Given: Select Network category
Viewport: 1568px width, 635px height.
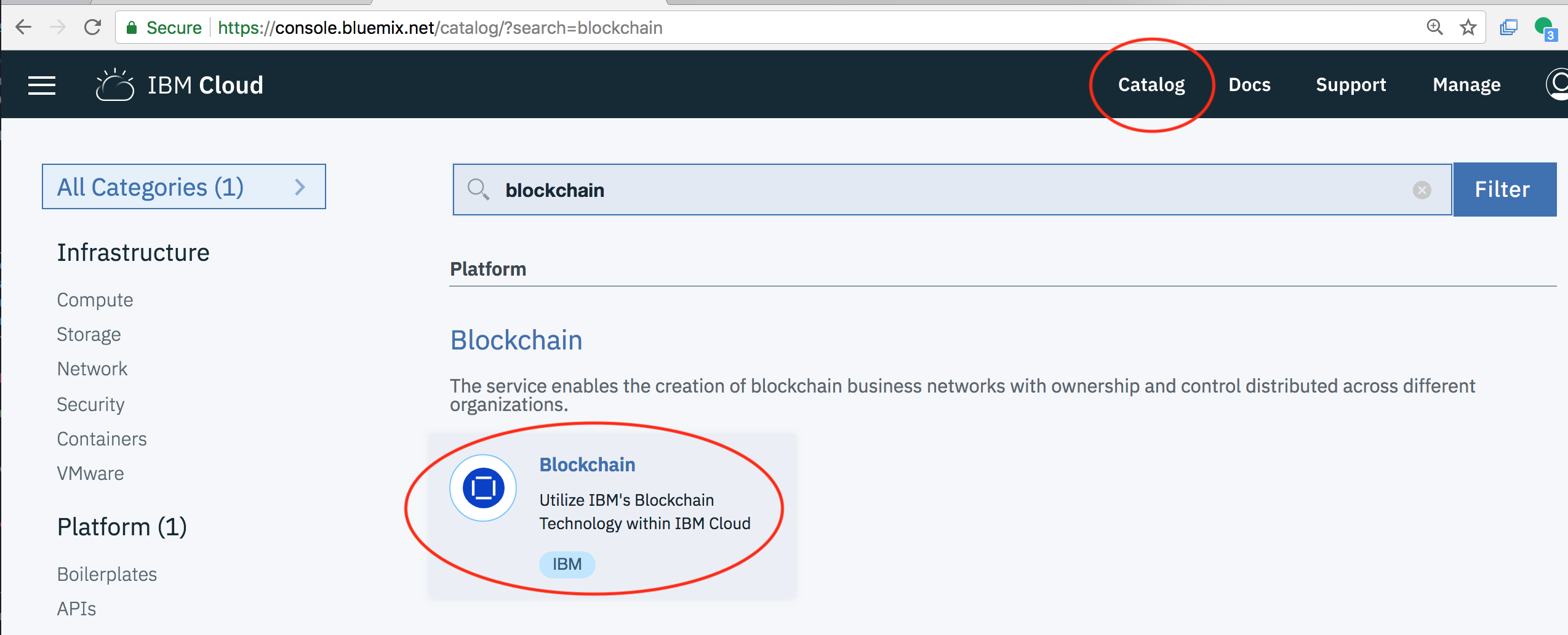Looking at the screenshot, I should click(92, 369).
